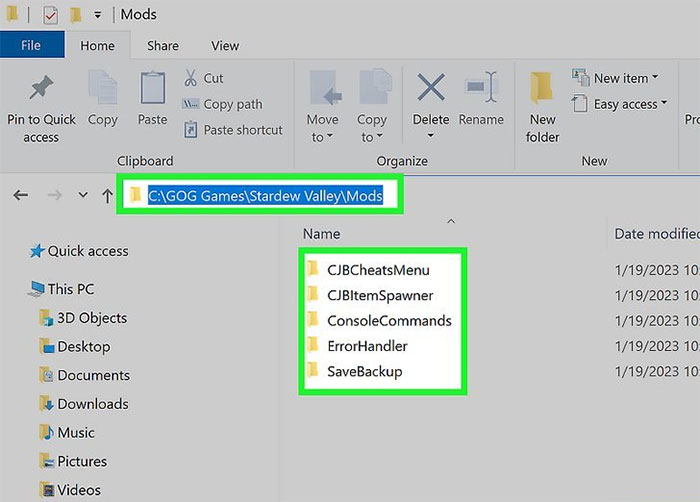The height and width of the screenshot is (502, 700).
Task: Click the Copy ribbon icon
Action: (103, 87)
